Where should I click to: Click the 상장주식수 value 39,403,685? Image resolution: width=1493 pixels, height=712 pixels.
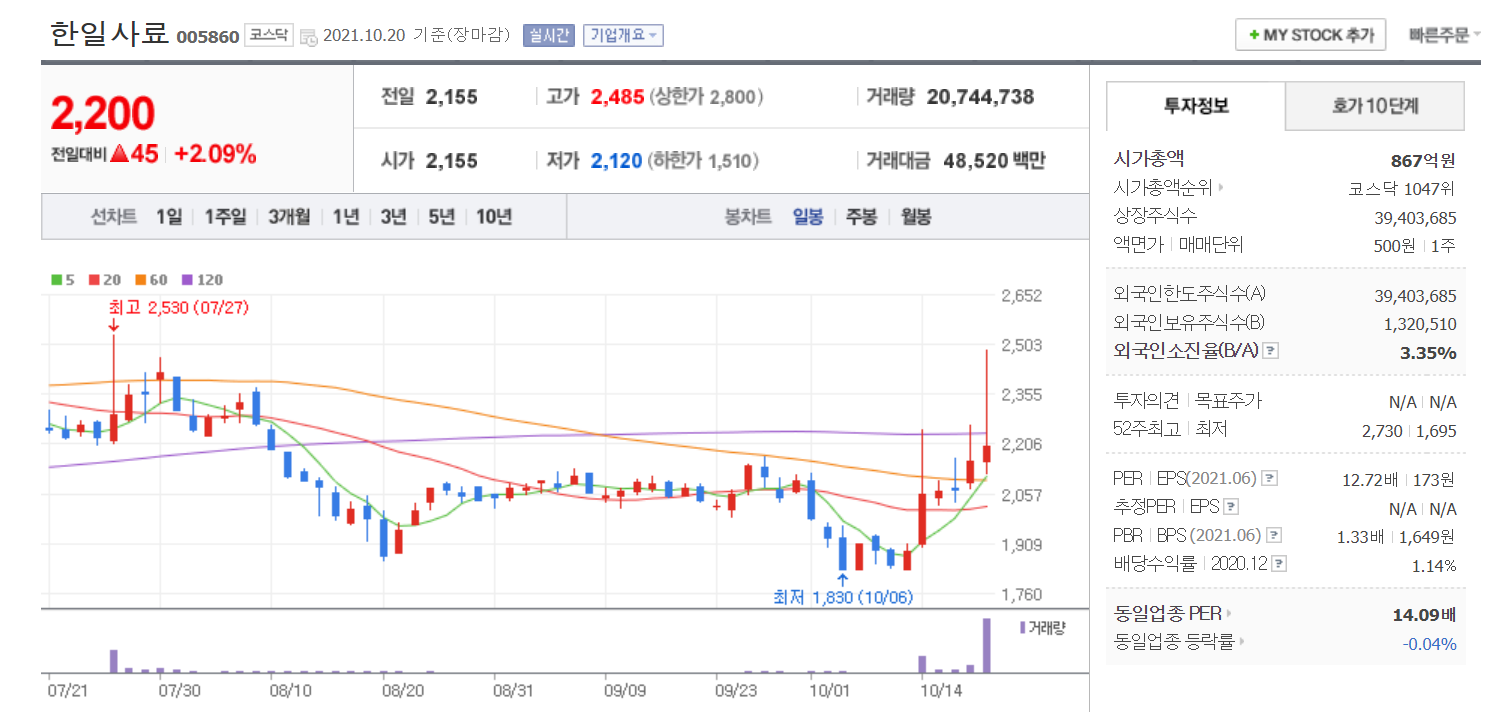pos(1416,217)
